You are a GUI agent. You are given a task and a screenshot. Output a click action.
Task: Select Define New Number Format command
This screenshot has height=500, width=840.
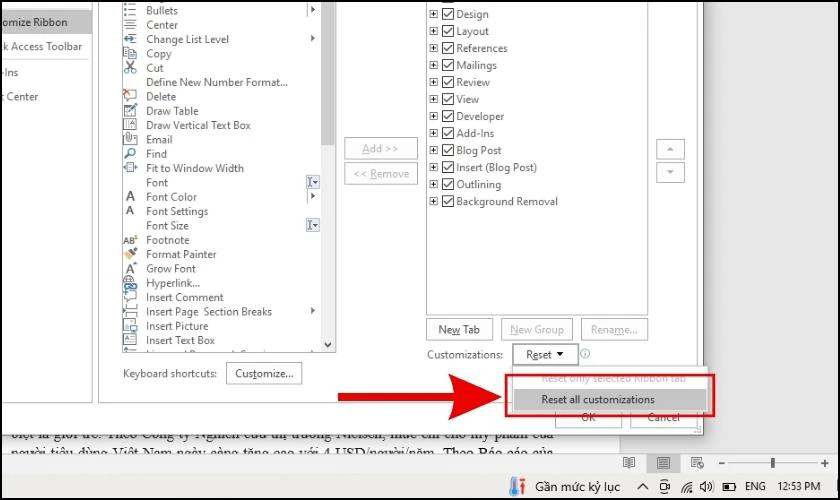pyautogui.click(x=217, y=82)
